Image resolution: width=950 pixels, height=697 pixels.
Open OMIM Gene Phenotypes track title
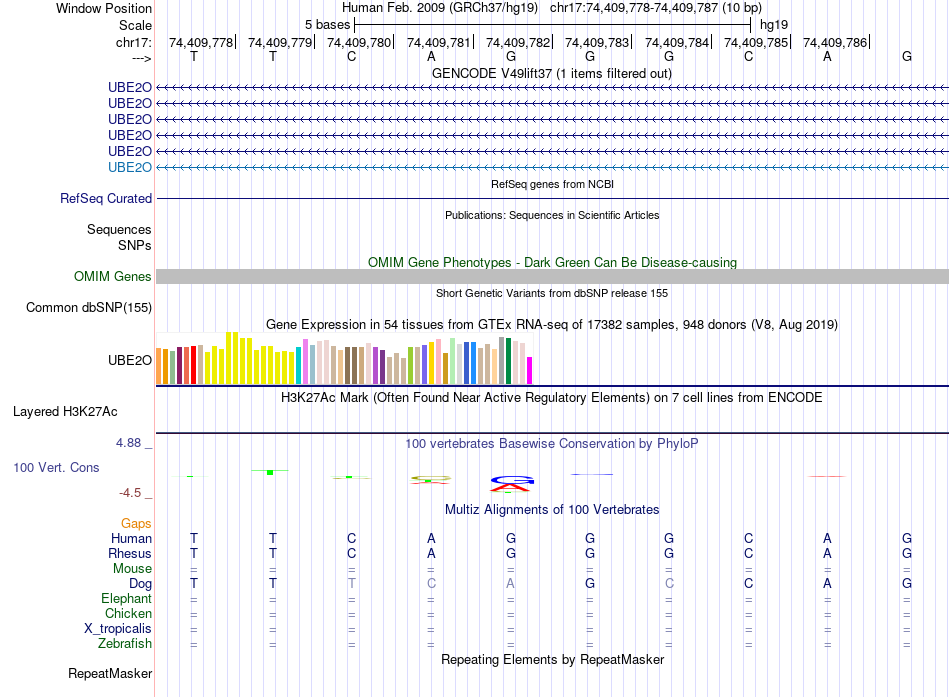pos(552,262)
